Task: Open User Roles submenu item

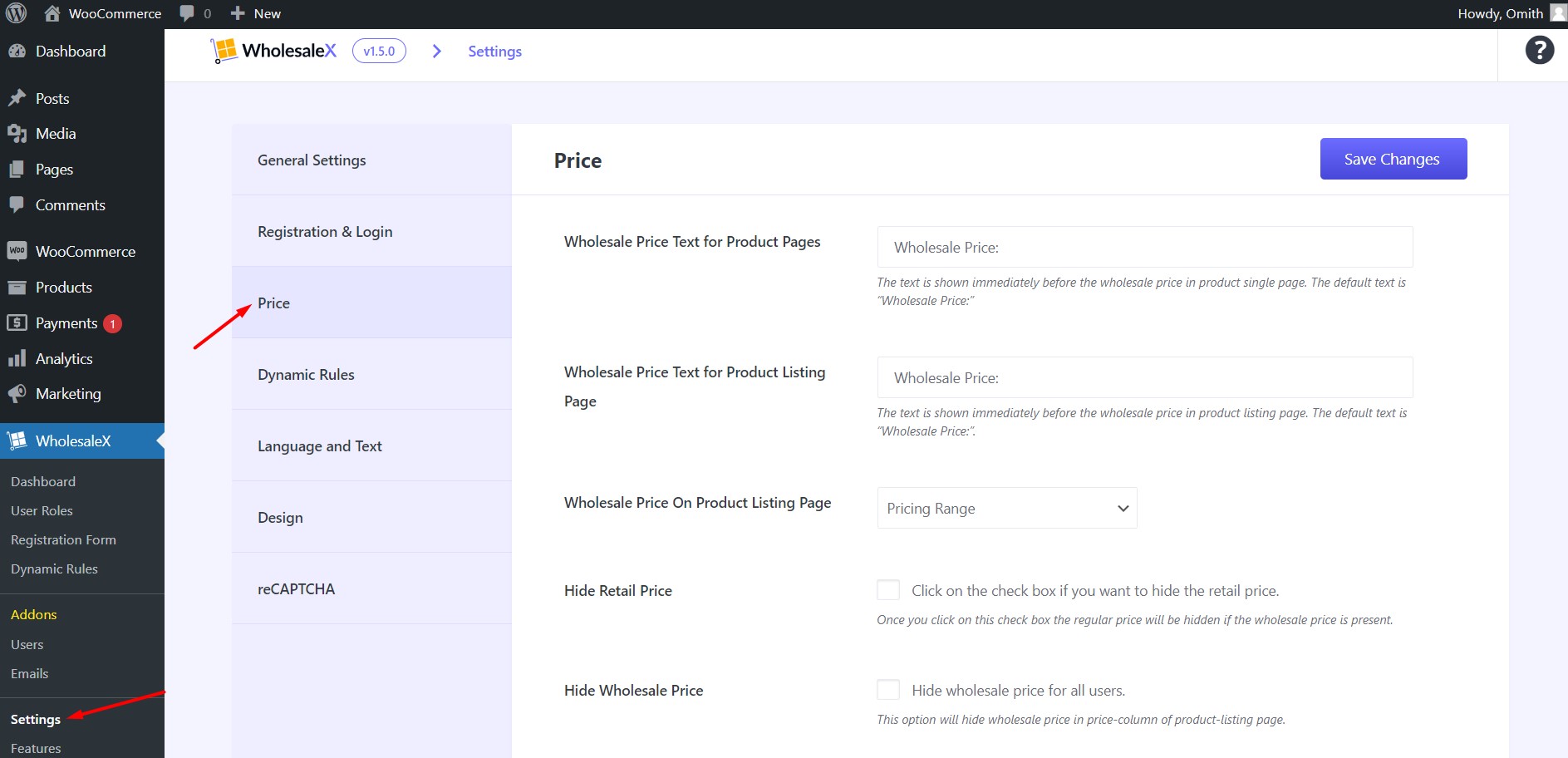Action: tap(42, 510)
